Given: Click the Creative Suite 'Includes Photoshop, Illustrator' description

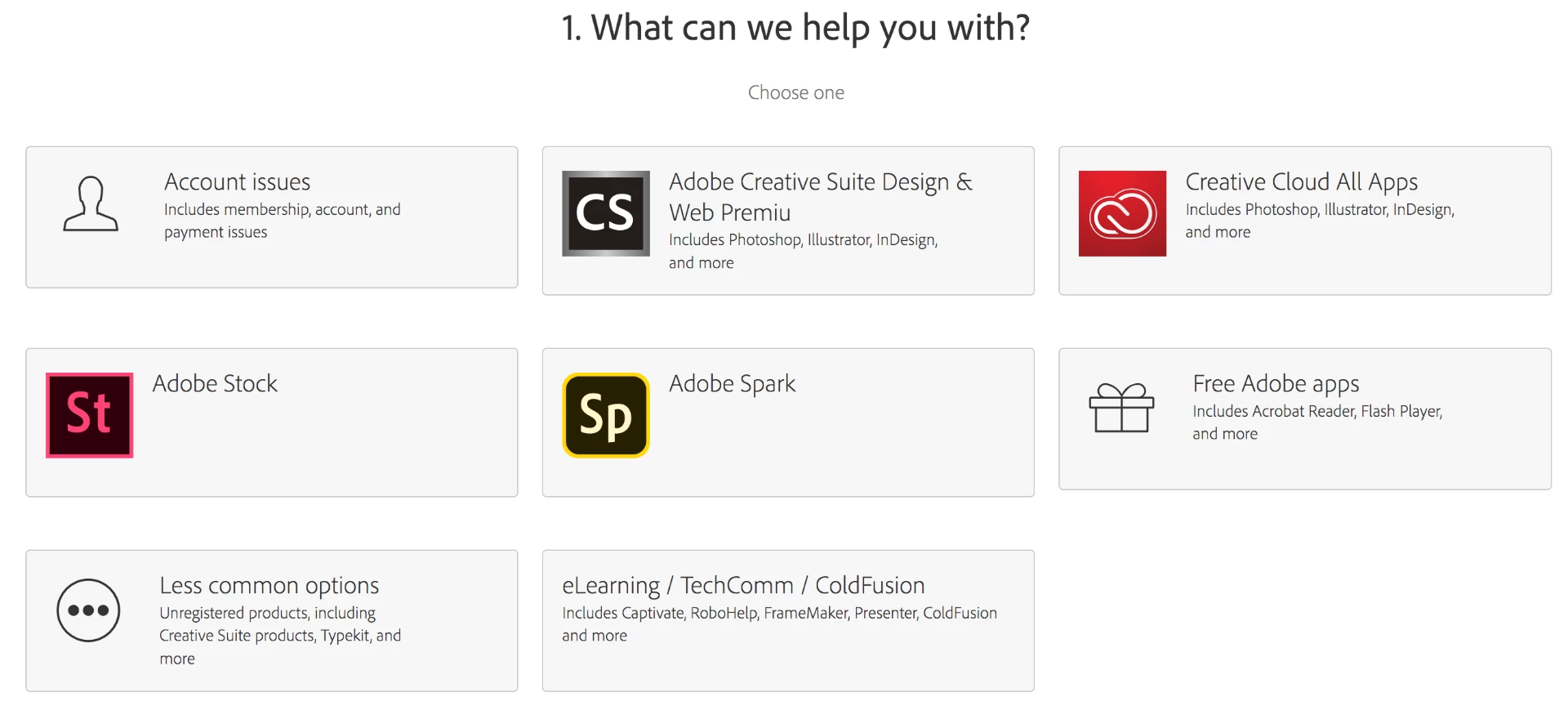Looking at the screenshot, I should (803, 251).
